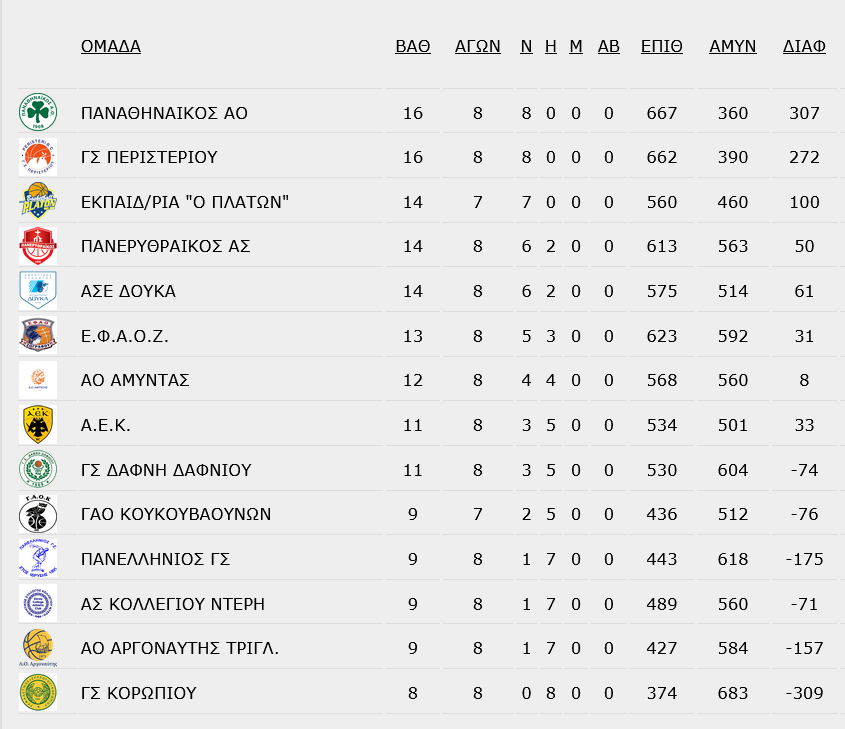Click the Platon basketball crest logo
The width and height of the screenshot is (845, 729).
tap(38, 201)
